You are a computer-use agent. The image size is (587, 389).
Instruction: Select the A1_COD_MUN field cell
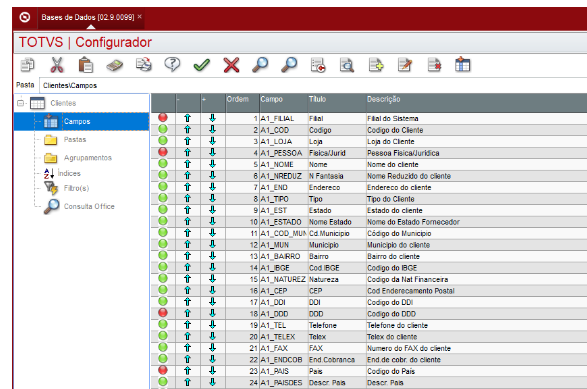coord(283,233)
